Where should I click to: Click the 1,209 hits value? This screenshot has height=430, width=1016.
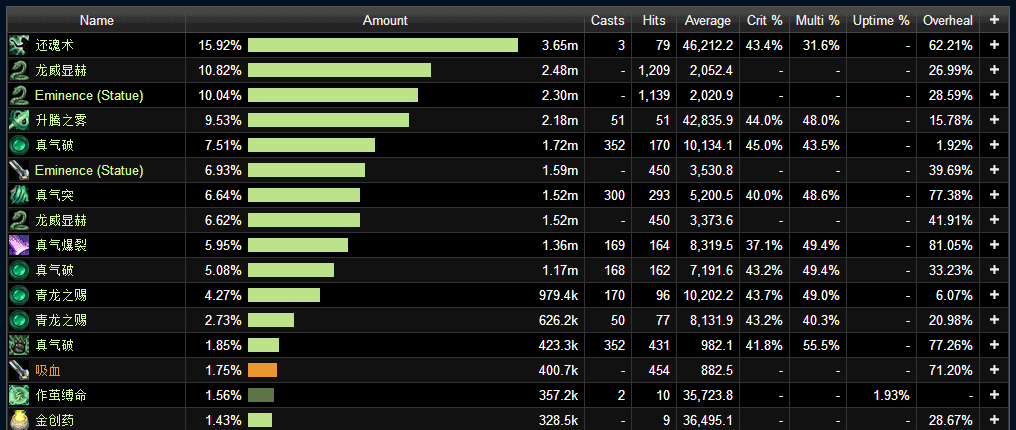654,71
